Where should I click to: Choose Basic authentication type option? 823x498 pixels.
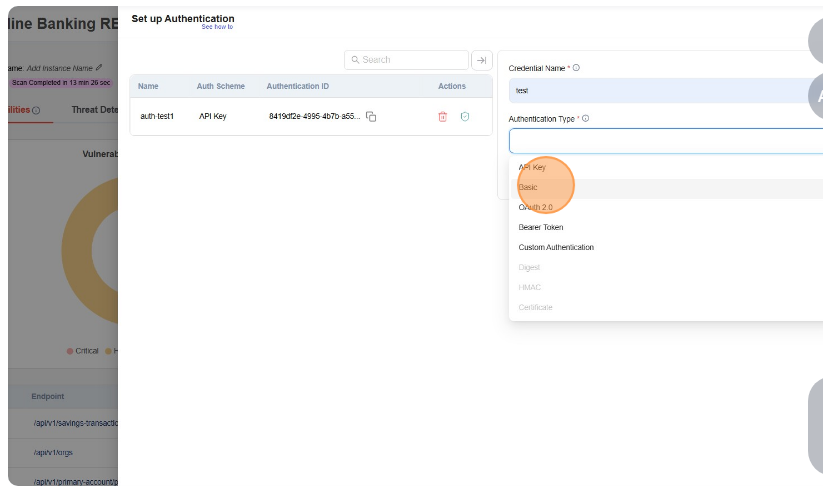[x=528, y=187]
